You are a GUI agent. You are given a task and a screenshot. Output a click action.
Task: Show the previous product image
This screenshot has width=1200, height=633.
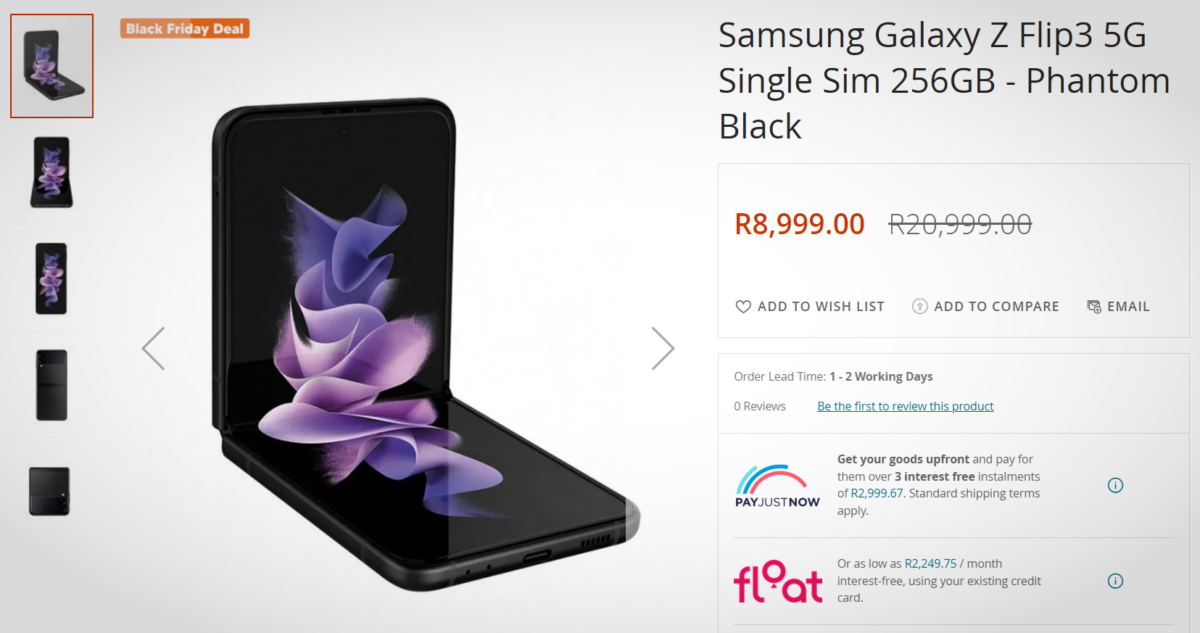pyautogui.click(x=153, y=348)
